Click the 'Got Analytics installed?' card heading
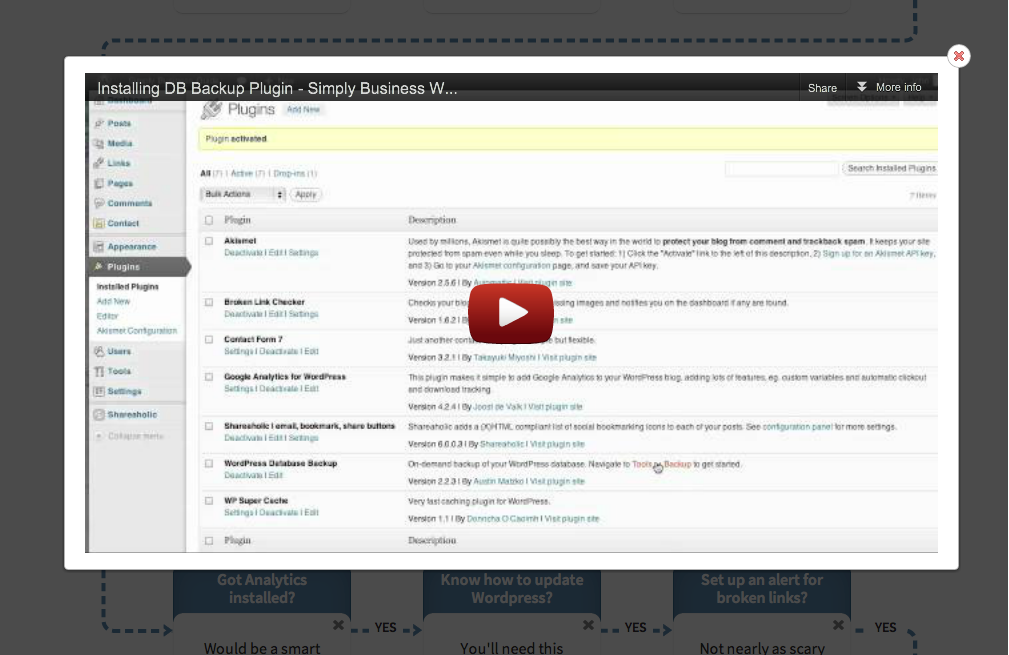Viewport: 1009px width, 655px height. tap(262, 589)
